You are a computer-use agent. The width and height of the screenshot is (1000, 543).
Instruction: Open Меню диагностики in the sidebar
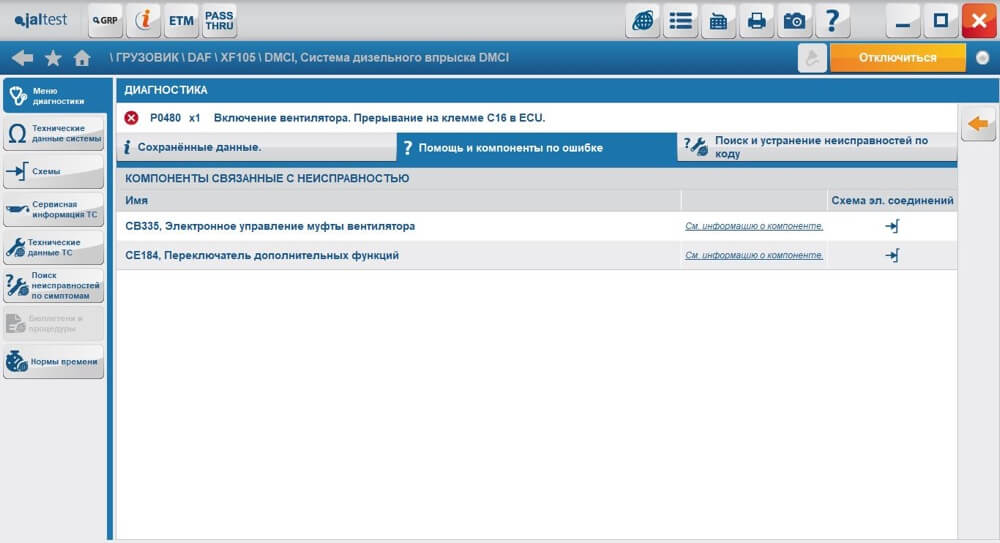(x=55, y=96)
